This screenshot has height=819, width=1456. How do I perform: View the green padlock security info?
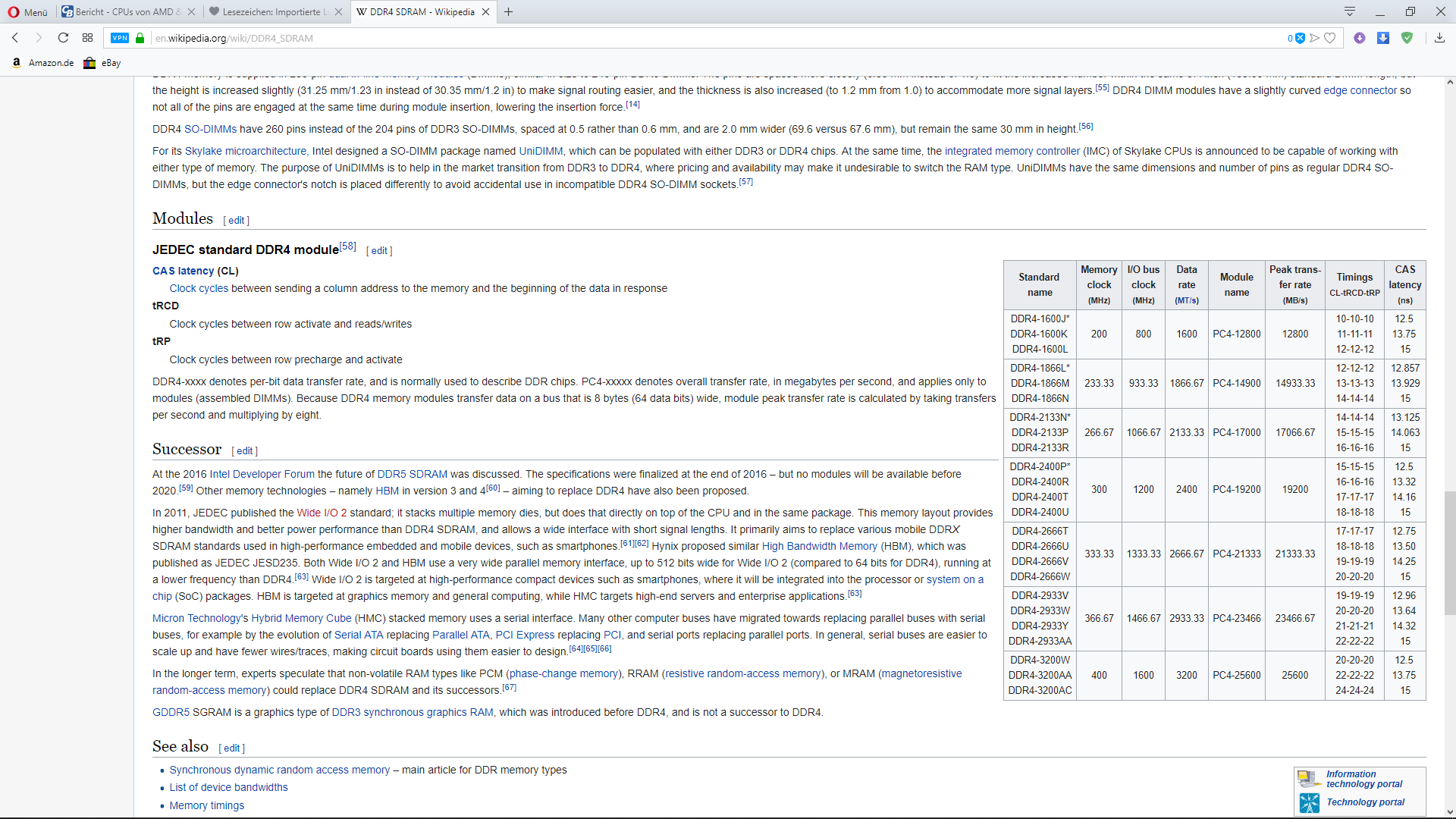140,38
